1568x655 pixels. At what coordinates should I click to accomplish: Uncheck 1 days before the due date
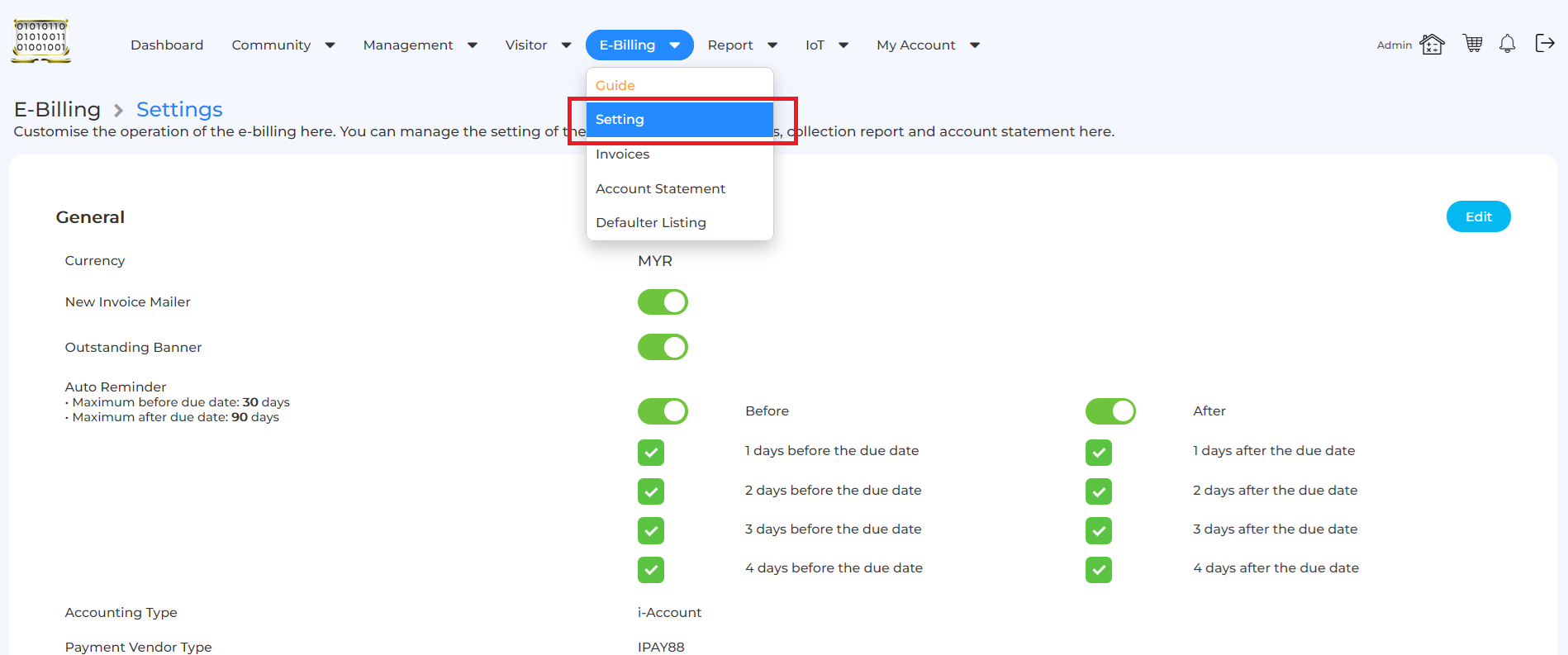tap(651, 452)
